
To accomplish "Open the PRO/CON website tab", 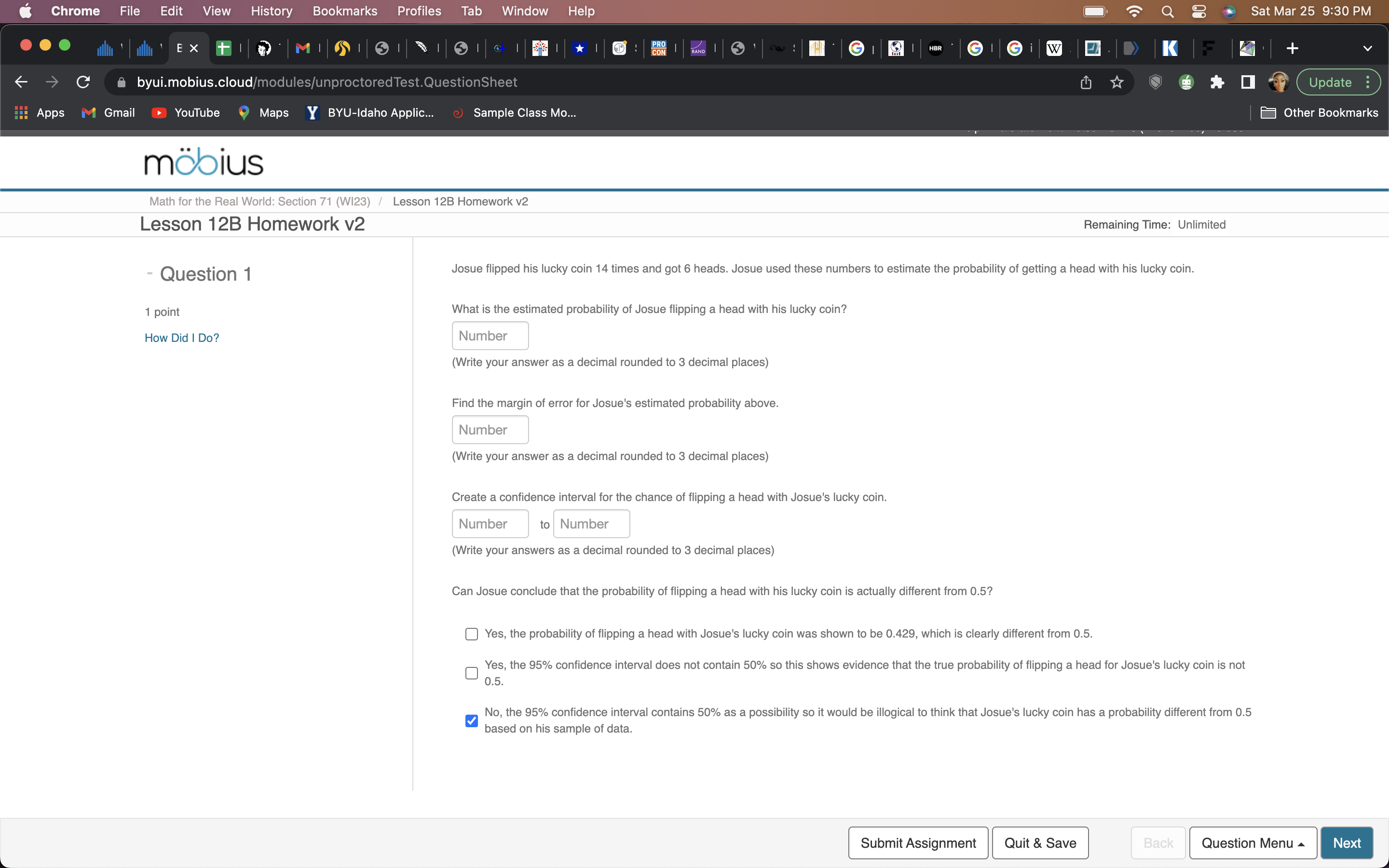I will click(x=659, y=48).
